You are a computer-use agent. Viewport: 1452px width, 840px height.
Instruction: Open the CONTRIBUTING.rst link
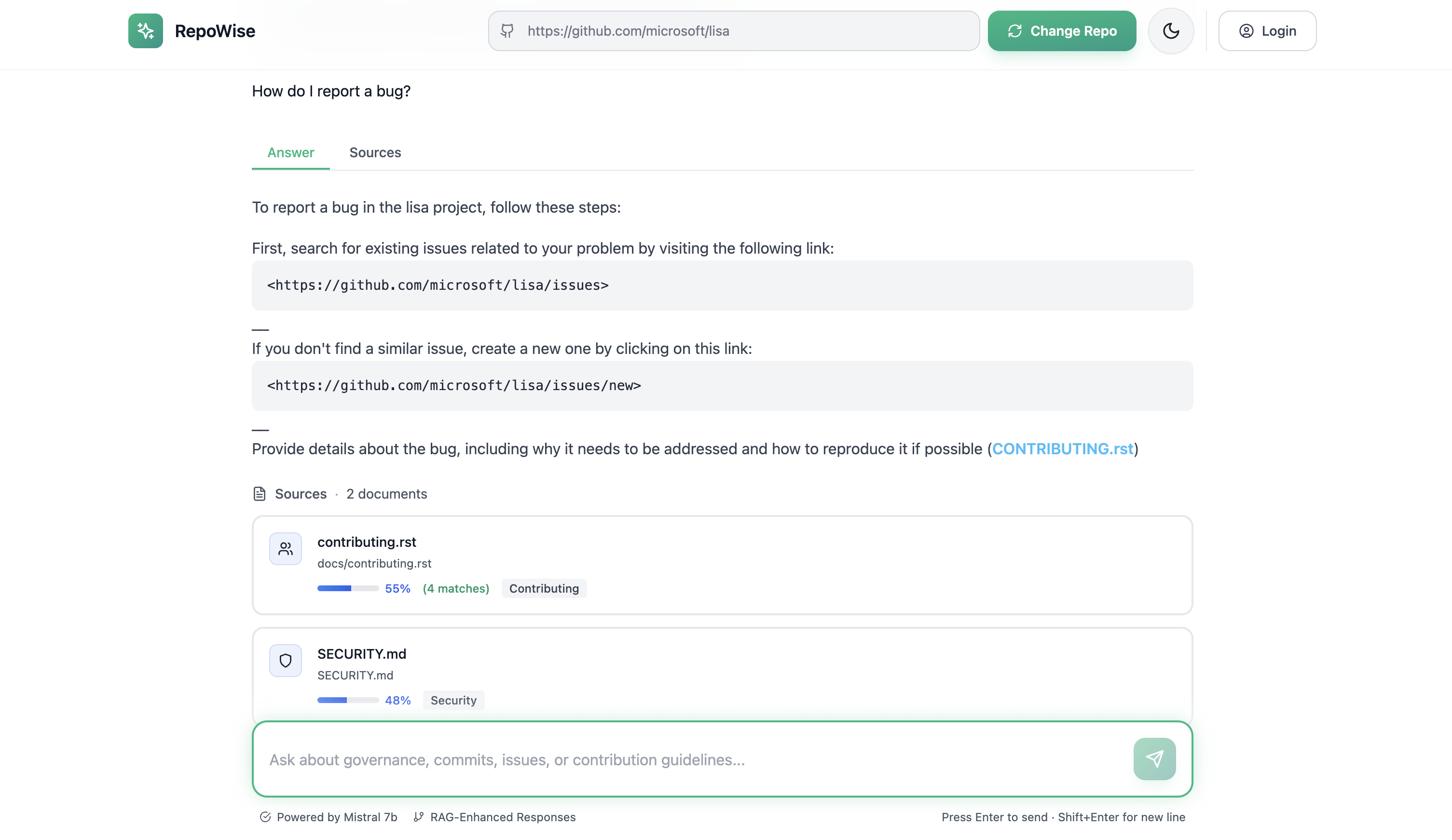(x=1063, y=449)
